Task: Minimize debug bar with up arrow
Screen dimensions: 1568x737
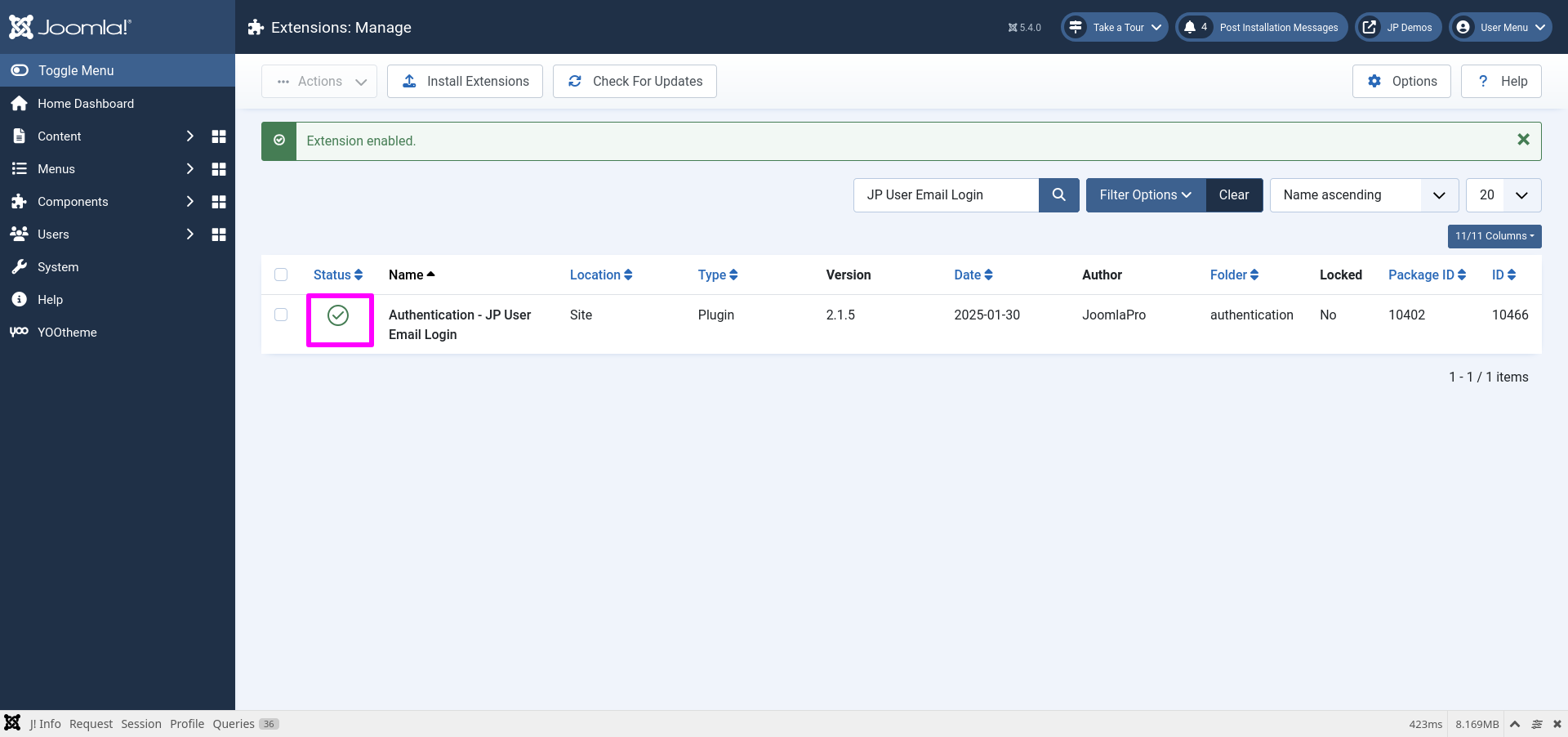Action: click(1514, 724)
